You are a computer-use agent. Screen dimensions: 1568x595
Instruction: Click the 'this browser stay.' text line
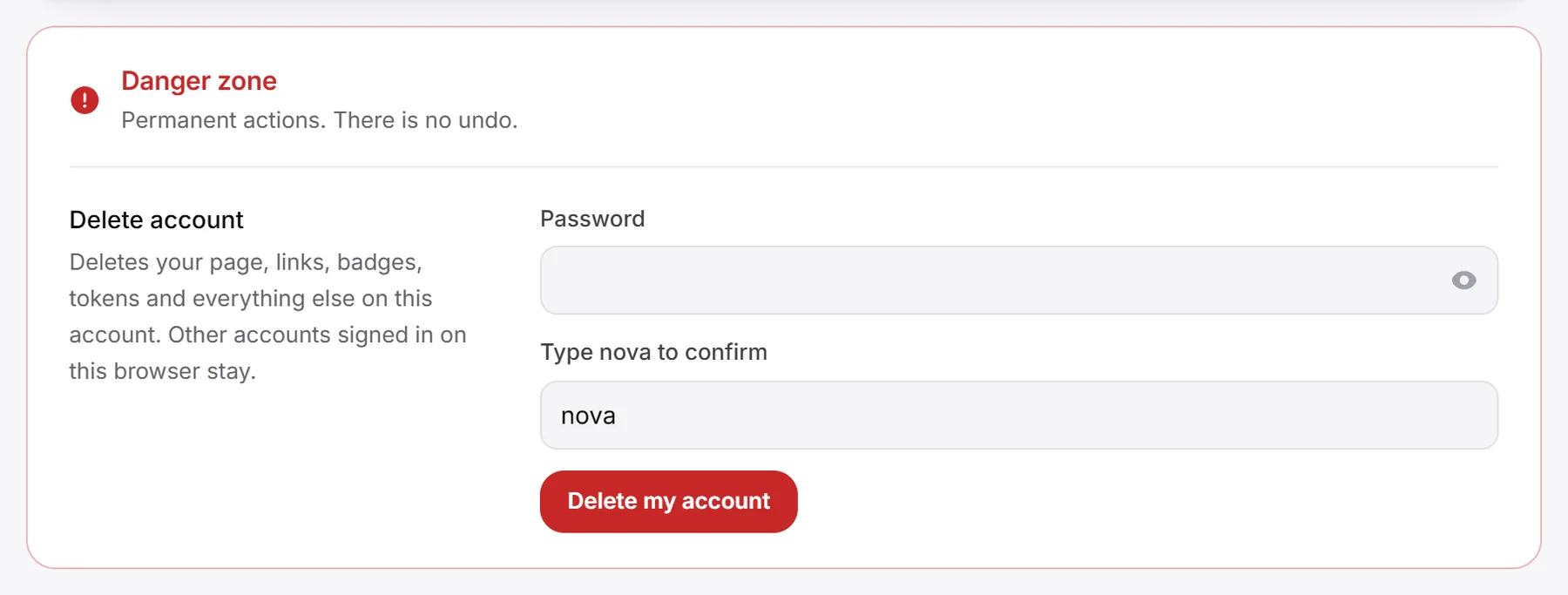(163, 371)
